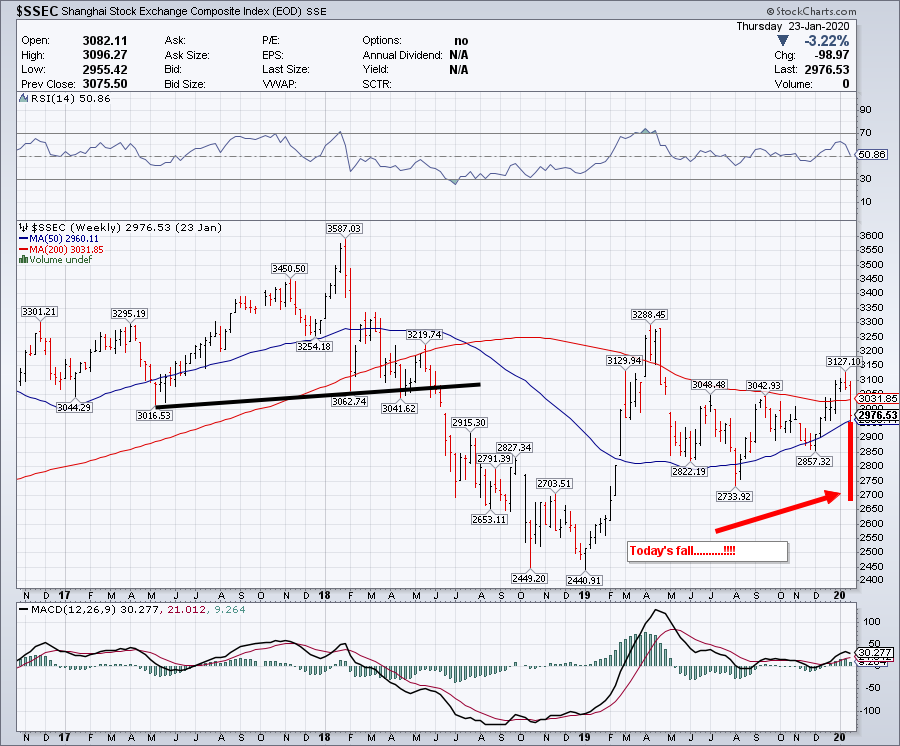Viewport: 900px width, 746px height.
Task: Click the price label 3041.62
Action: (399, 409)
